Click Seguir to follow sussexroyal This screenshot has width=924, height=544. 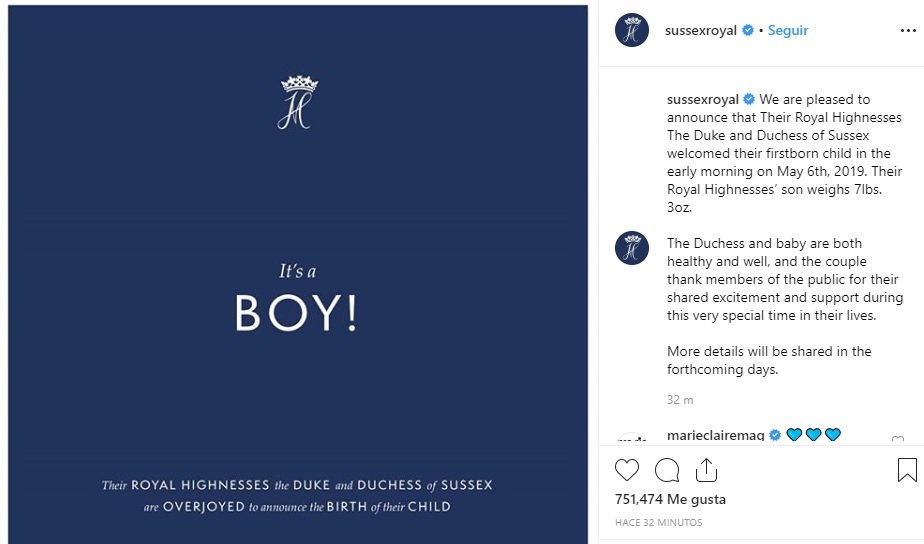point(788,31)
